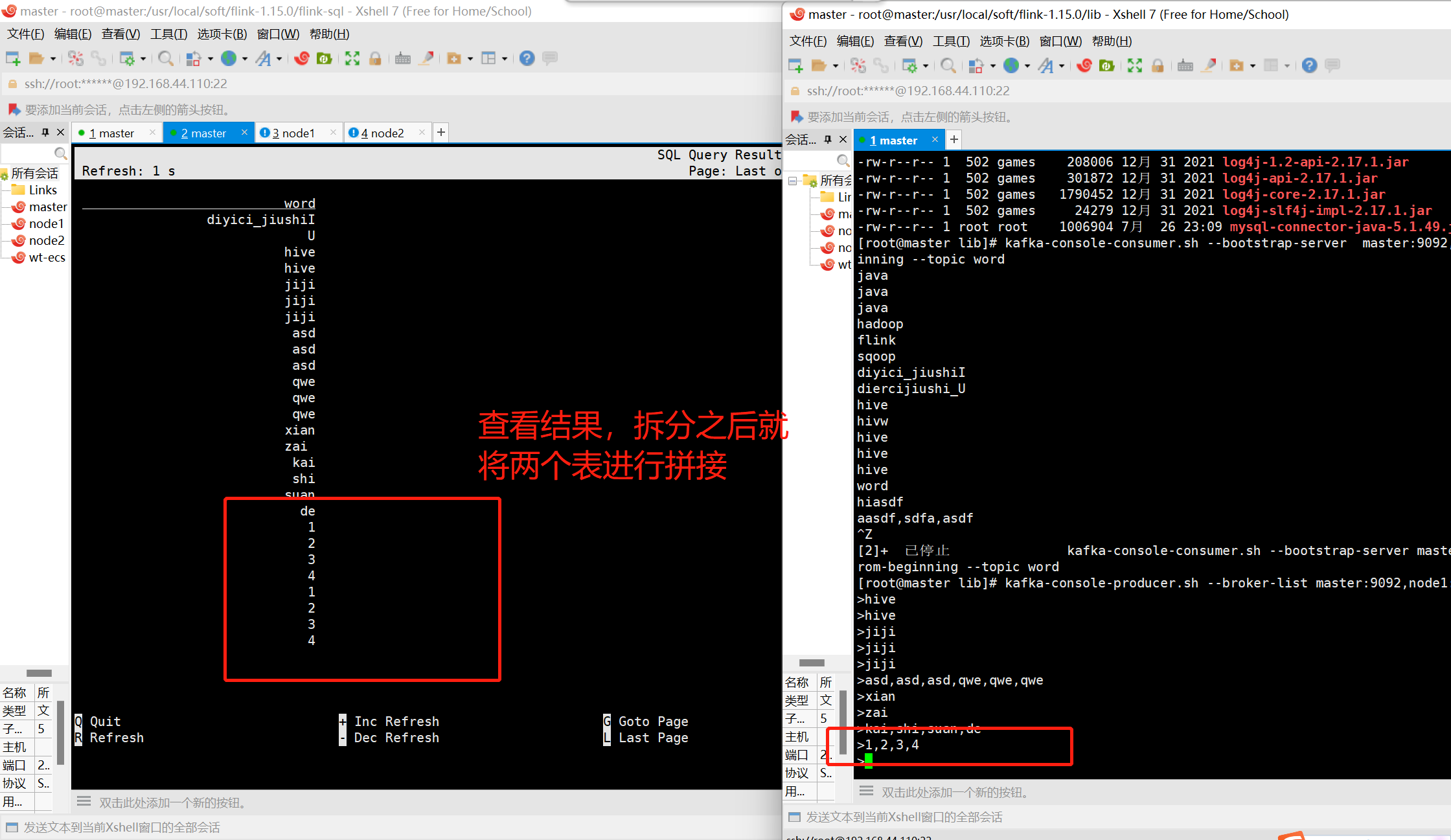This screenshot has width=1451, height=840.
Task: Close the session manager panel in left window
Action: (61, 133)
